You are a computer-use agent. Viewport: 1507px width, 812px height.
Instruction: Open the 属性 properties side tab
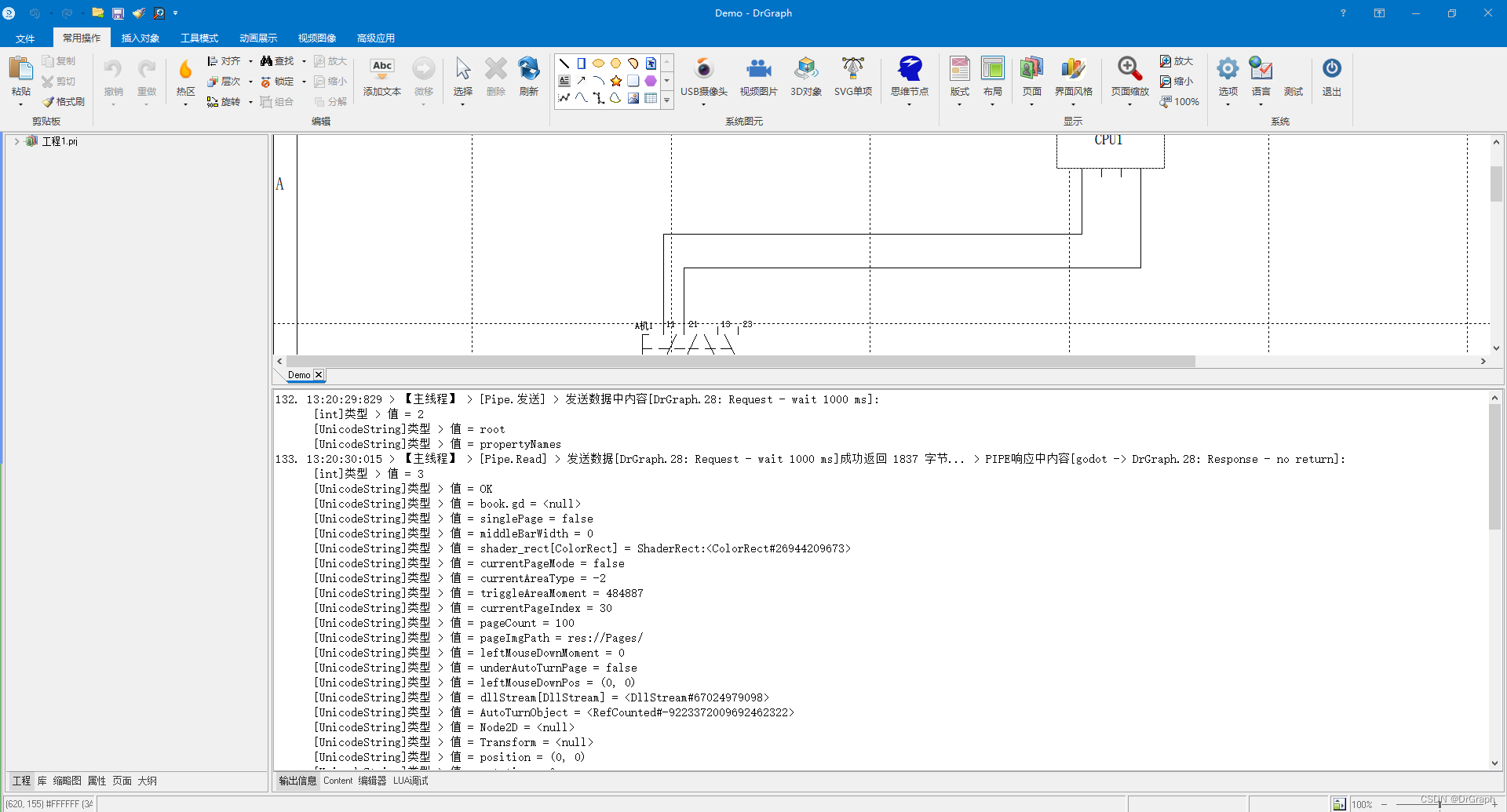[x=97, y=781]
